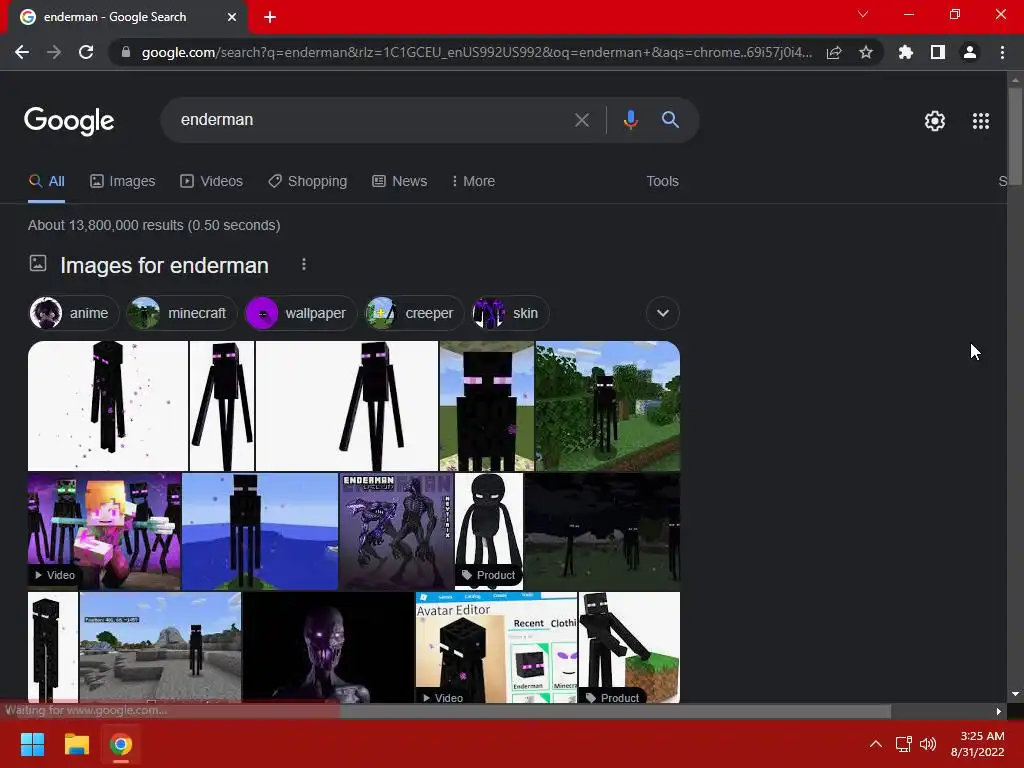Expand more image filter chips
This screenshot has width=1024, height=768.
click(663, 313)
